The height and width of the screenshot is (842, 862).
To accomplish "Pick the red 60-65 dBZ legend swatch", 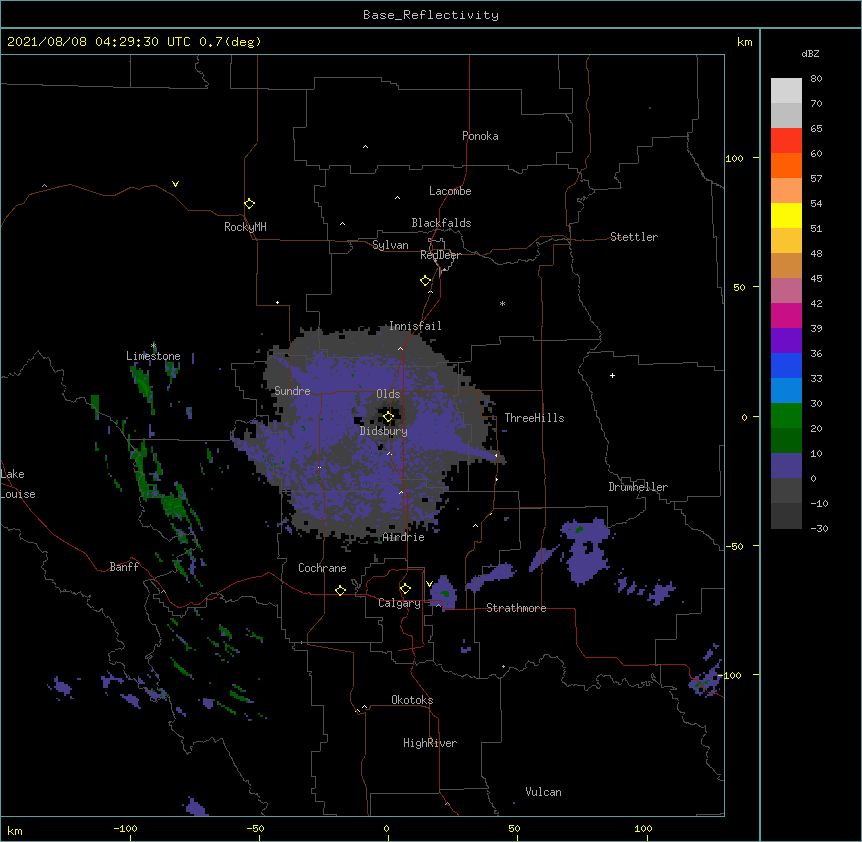I will (x=786, y=140).
